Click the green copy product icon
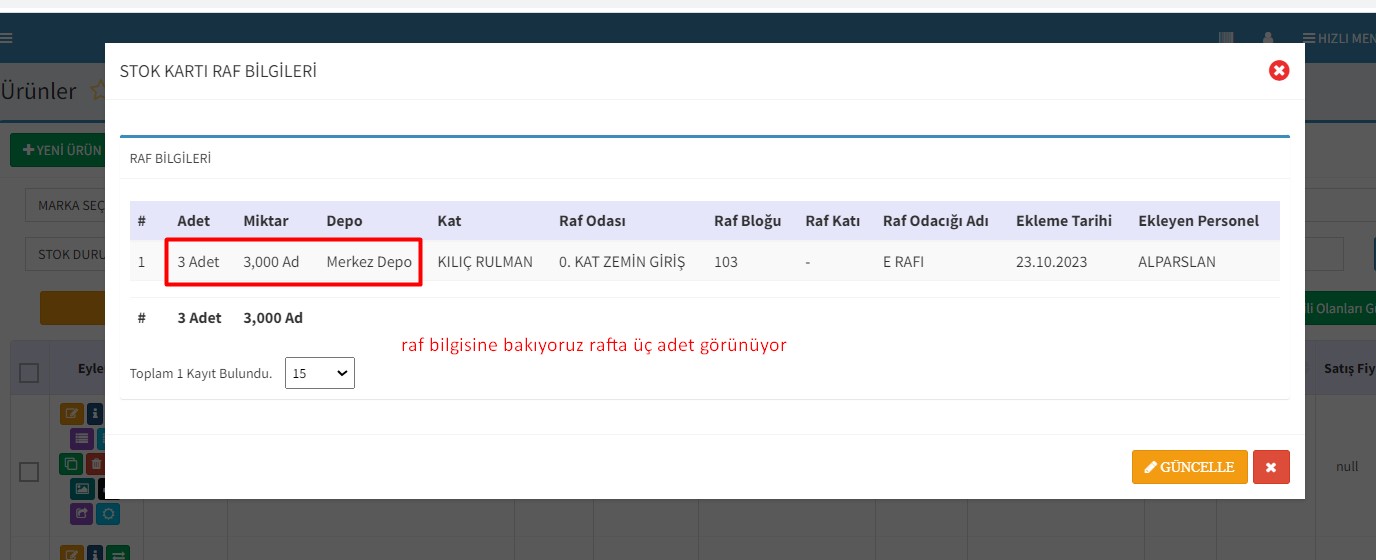1376x560 pixels. (x=72, y=464)
